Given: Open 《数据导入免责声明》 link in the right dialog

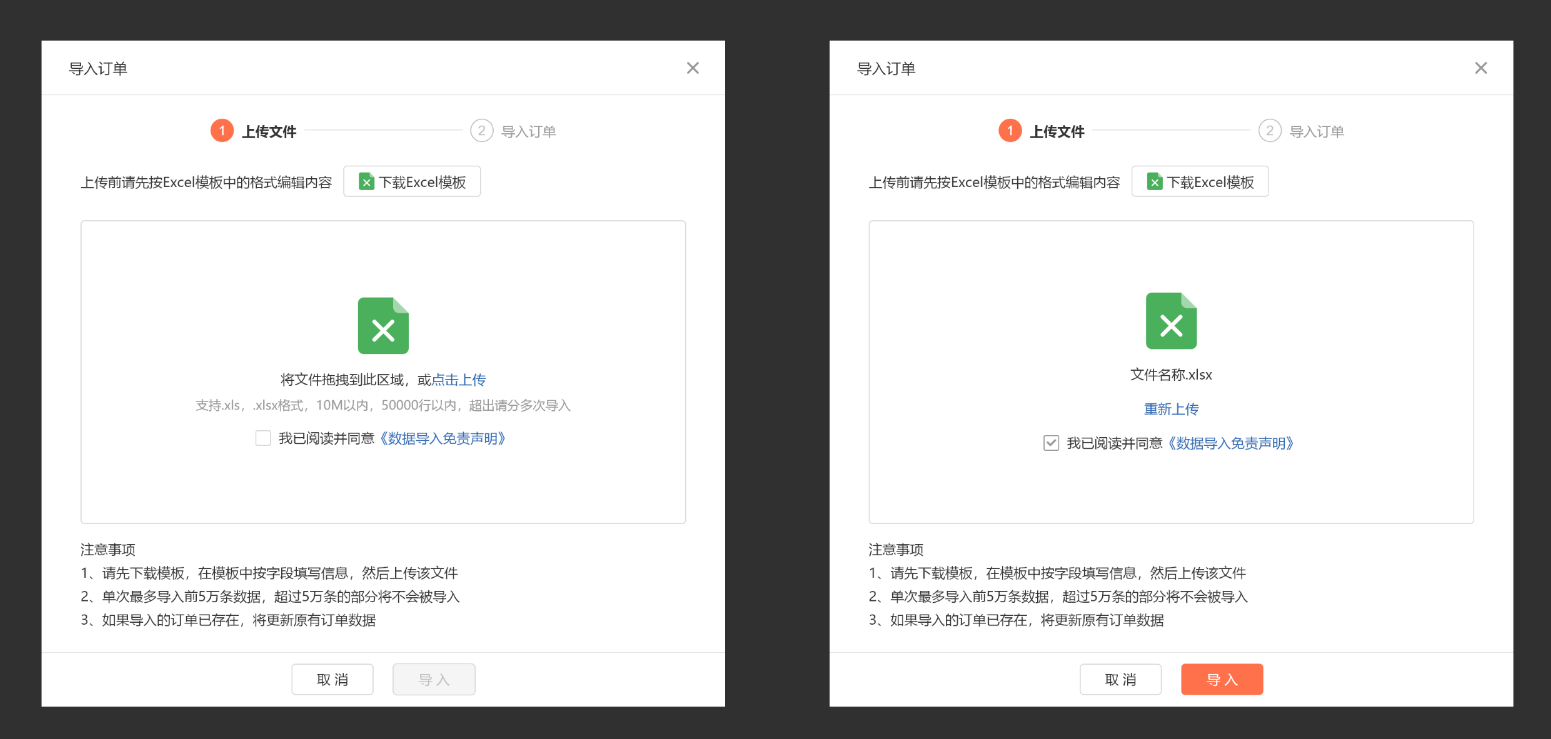Looking at the screenshot, I should pos(1231,443).
